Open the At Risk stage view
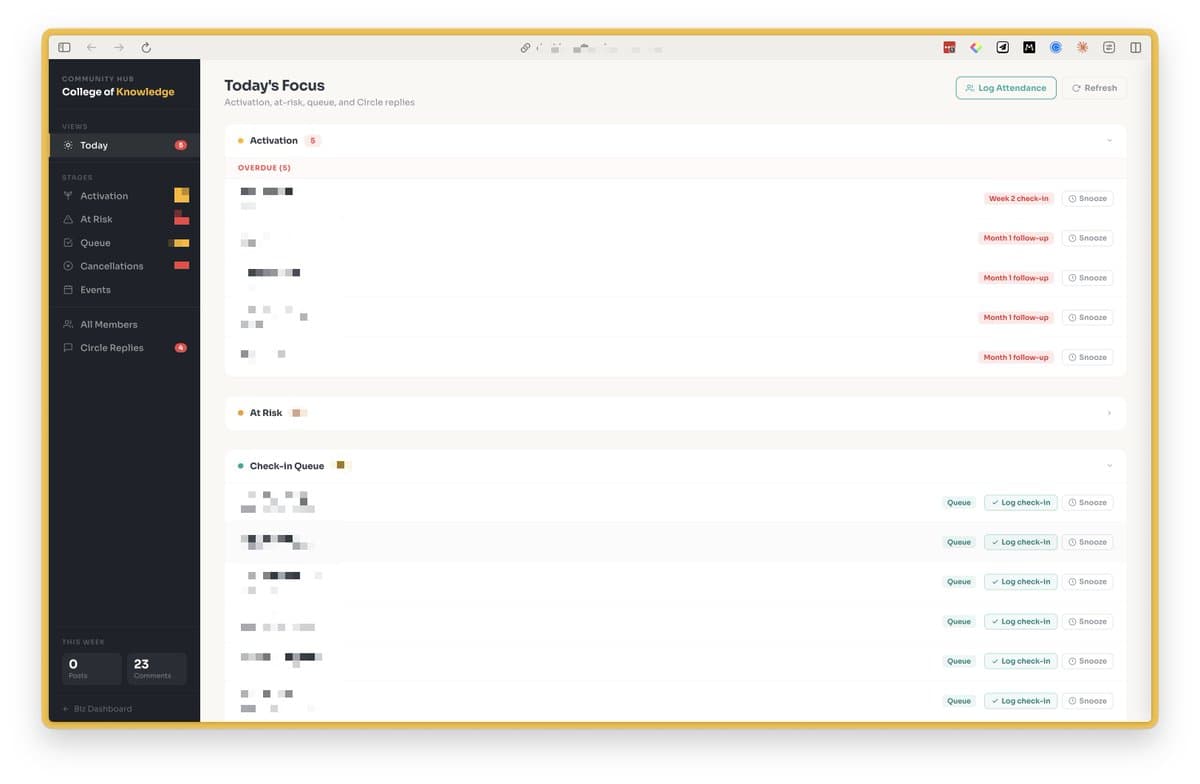The image size is (1200, 784). [97, 218]
